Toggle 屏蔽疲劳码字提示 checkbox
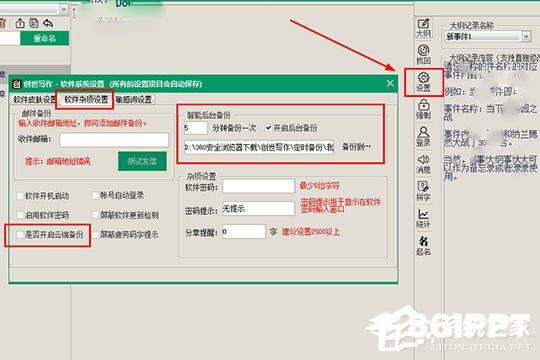 click(x=95, y=235)
